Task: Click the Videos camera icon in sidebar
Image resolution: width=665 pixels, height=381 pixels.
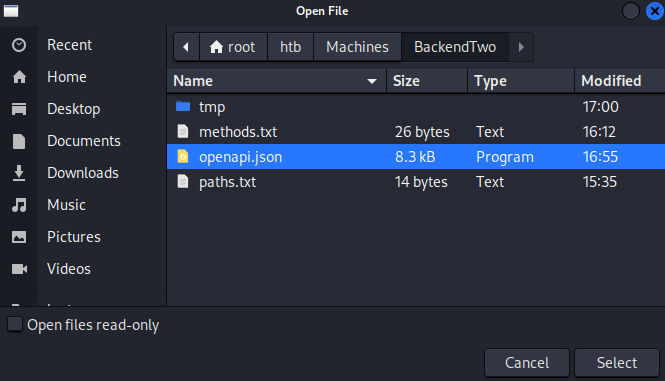Action: point(19,269)
